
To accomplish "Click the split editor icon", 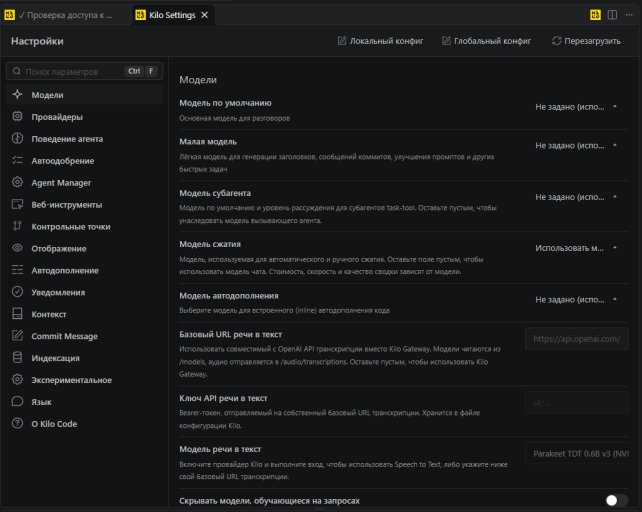I will click(x=612, y=15).
